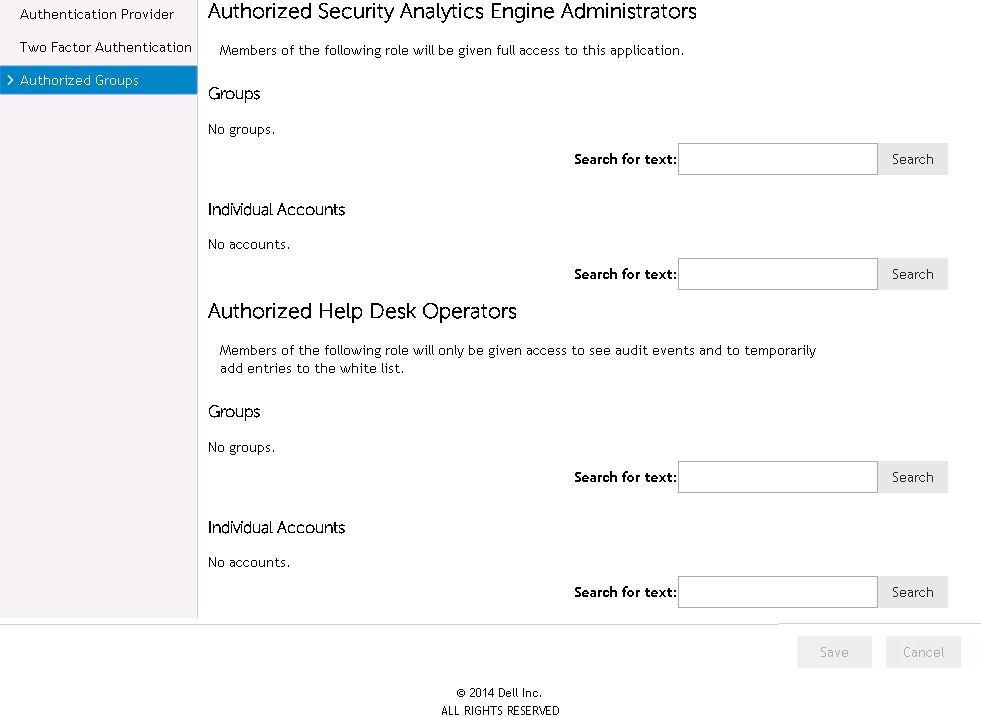Image resolution: width=981 pixels, height=717 pixels.
Task: Open the Two Factor Authentication page
Action: tap(106, 47)
